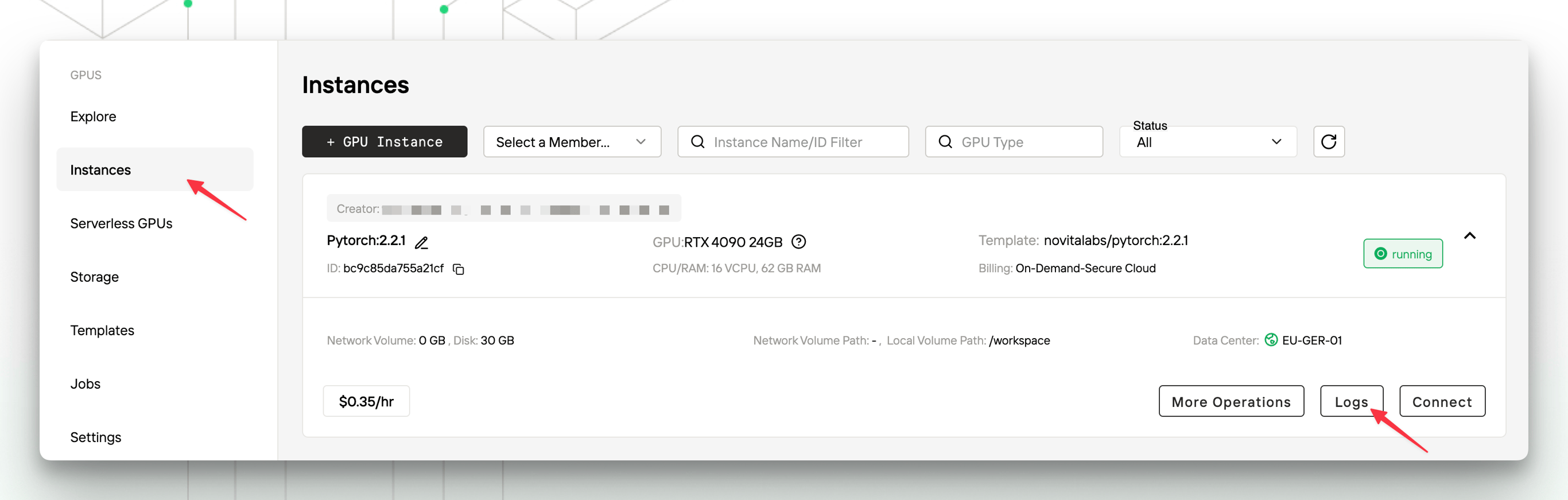Viewport: 1568px width, 500px height.
Task: Focus the Instance Name/ID Filter field
Action: [x=793, y=142]
